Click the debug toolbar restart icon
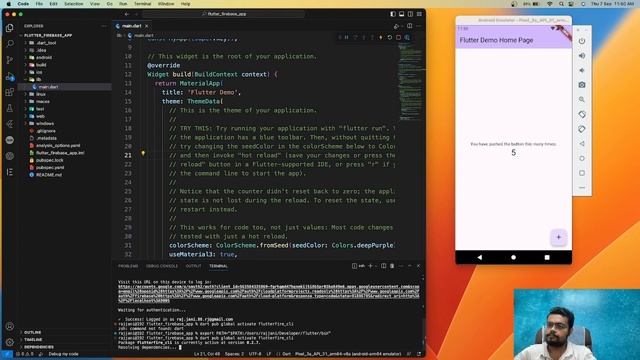Image resolution: width=640 pixels, height=360 pixels. point(390,37)
